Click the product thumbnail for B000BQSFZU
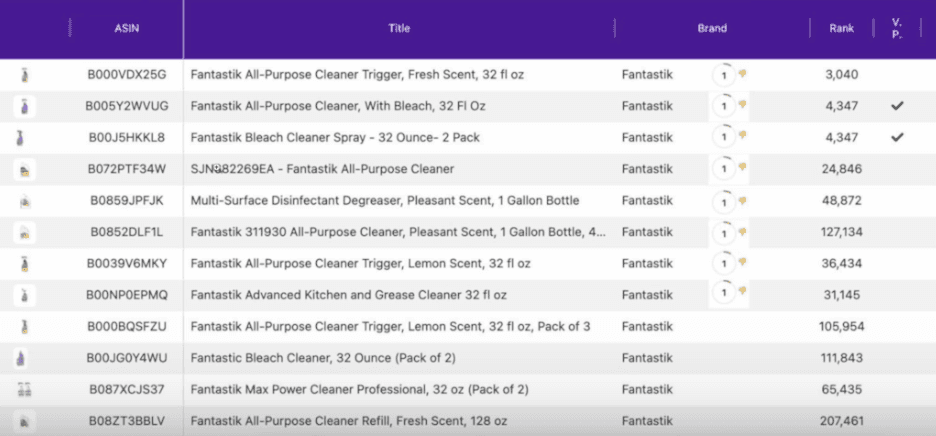Image resolution: width=936 pixels, height=436 pixels. click(24, 327)
